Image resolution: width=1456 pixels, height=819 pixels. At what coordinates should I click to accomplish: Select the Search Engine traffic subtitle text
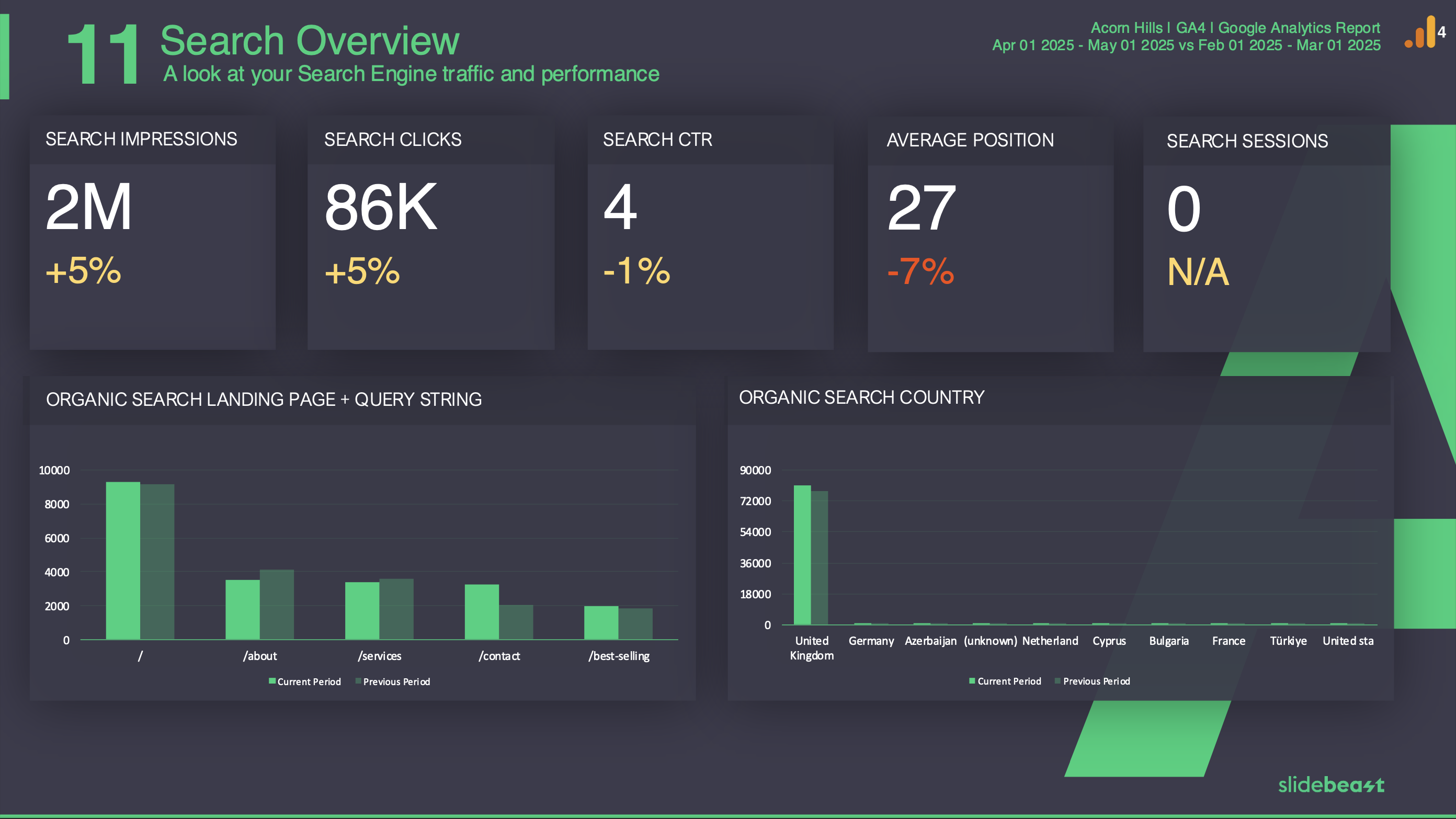pyautogui.click(x=411, y=74)
